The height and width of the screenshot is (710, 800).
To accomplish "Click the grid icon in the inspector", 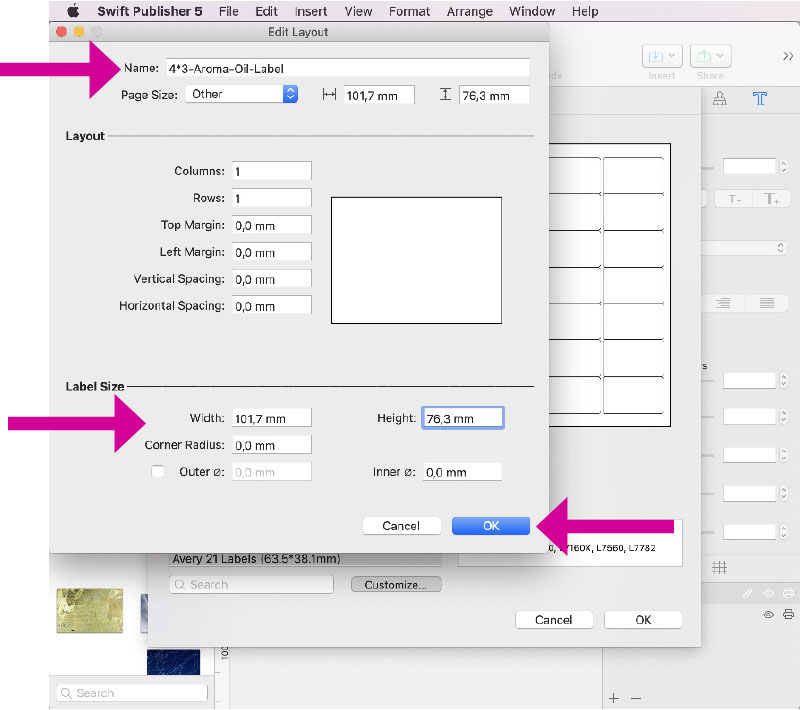I will point(719,567).
